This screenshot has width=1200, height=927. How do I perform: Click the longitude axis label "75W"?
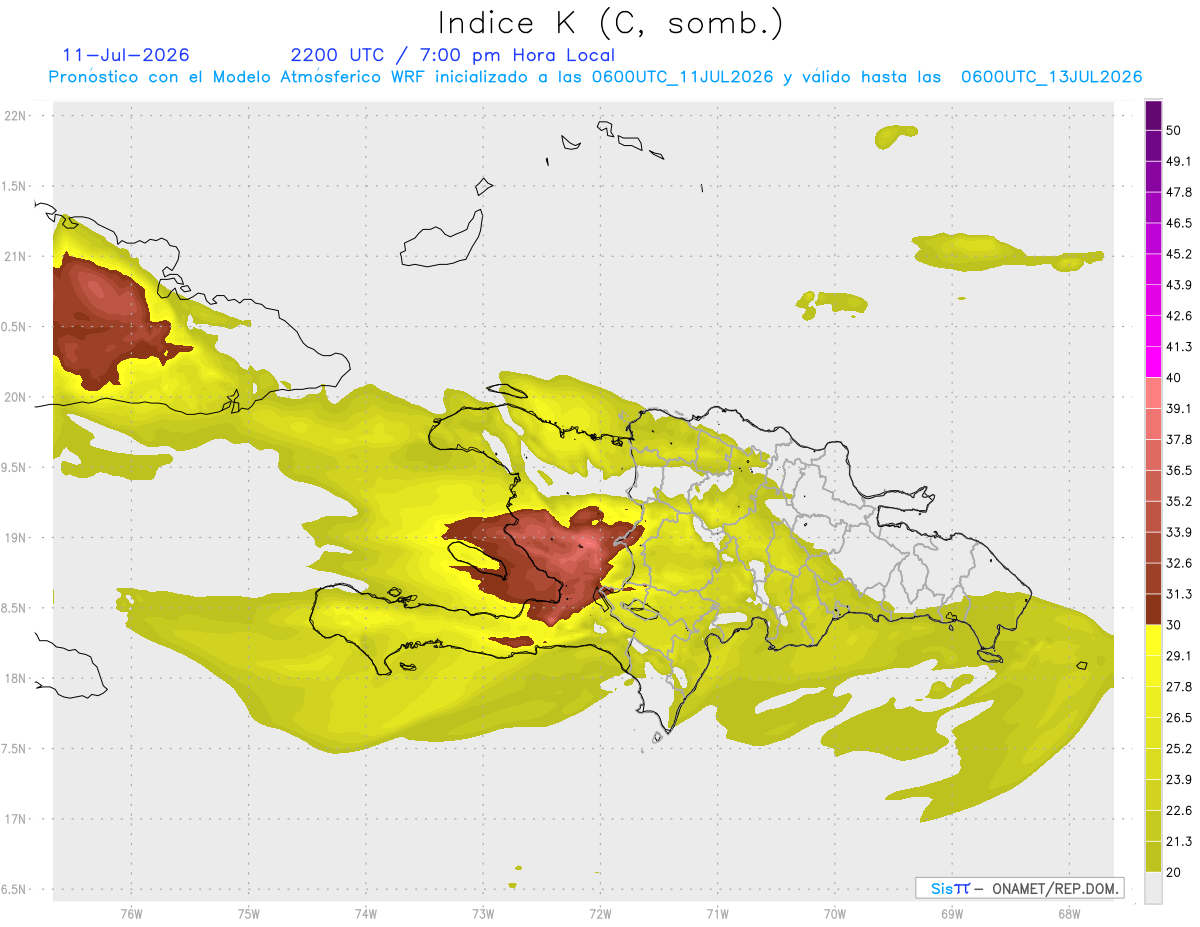[249, 914]
